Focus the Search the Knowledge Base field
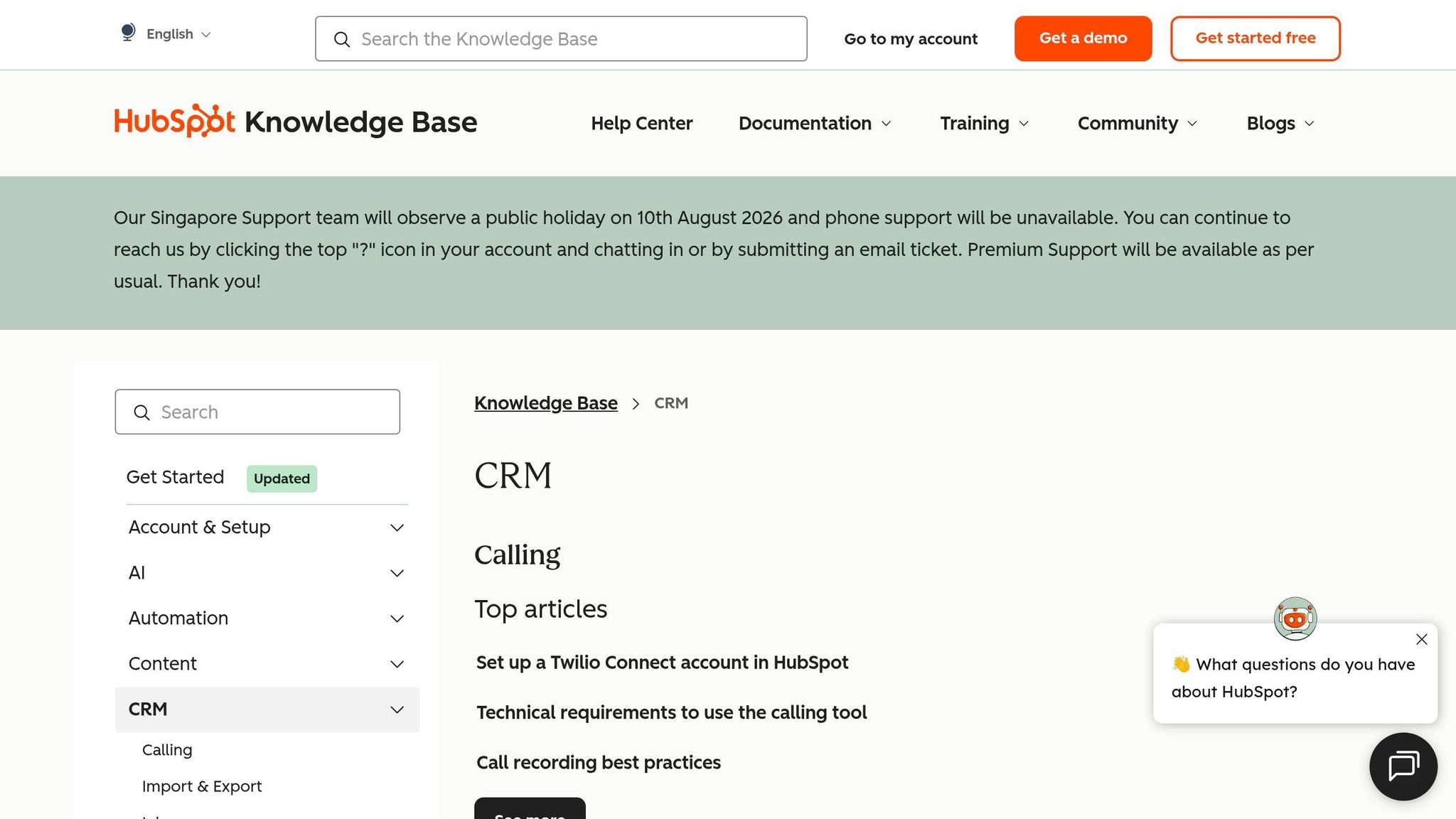 tap(561, 39)
